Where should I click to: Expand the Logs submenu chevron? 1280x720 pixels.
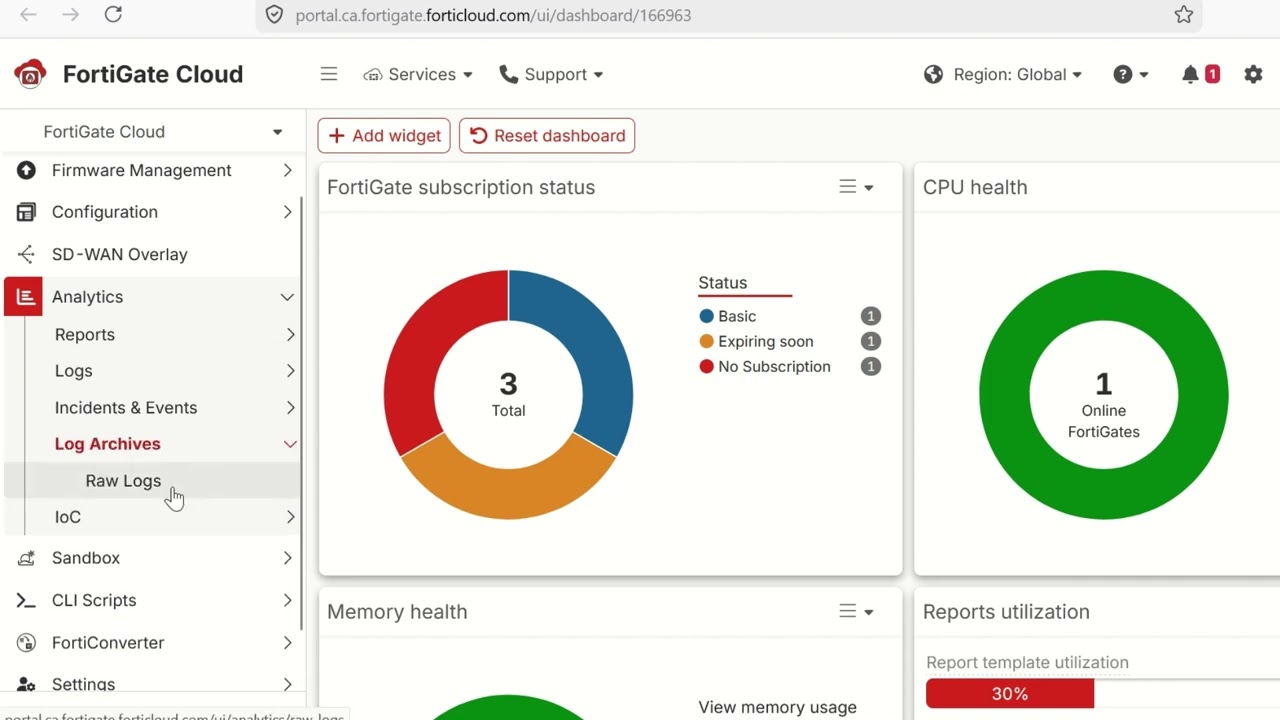(290, 371)
